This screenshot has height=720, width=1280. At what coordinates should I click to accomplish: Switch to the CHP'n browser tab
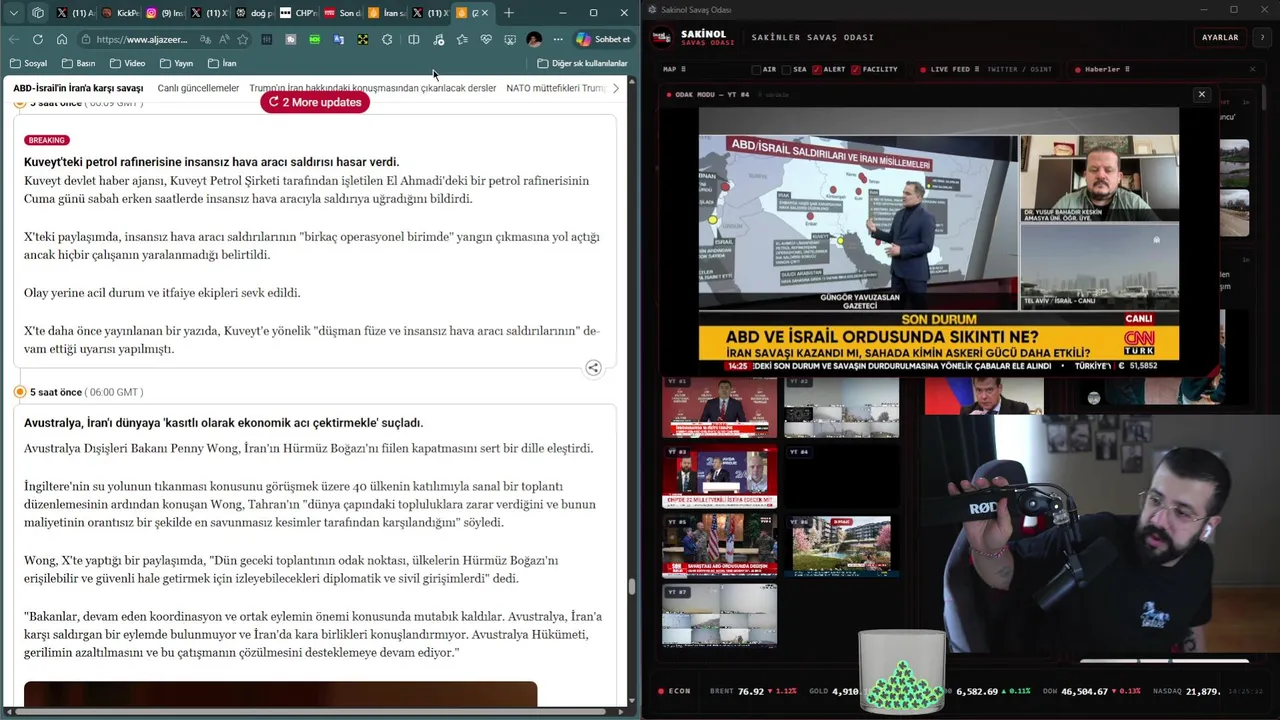click(298, 13)
